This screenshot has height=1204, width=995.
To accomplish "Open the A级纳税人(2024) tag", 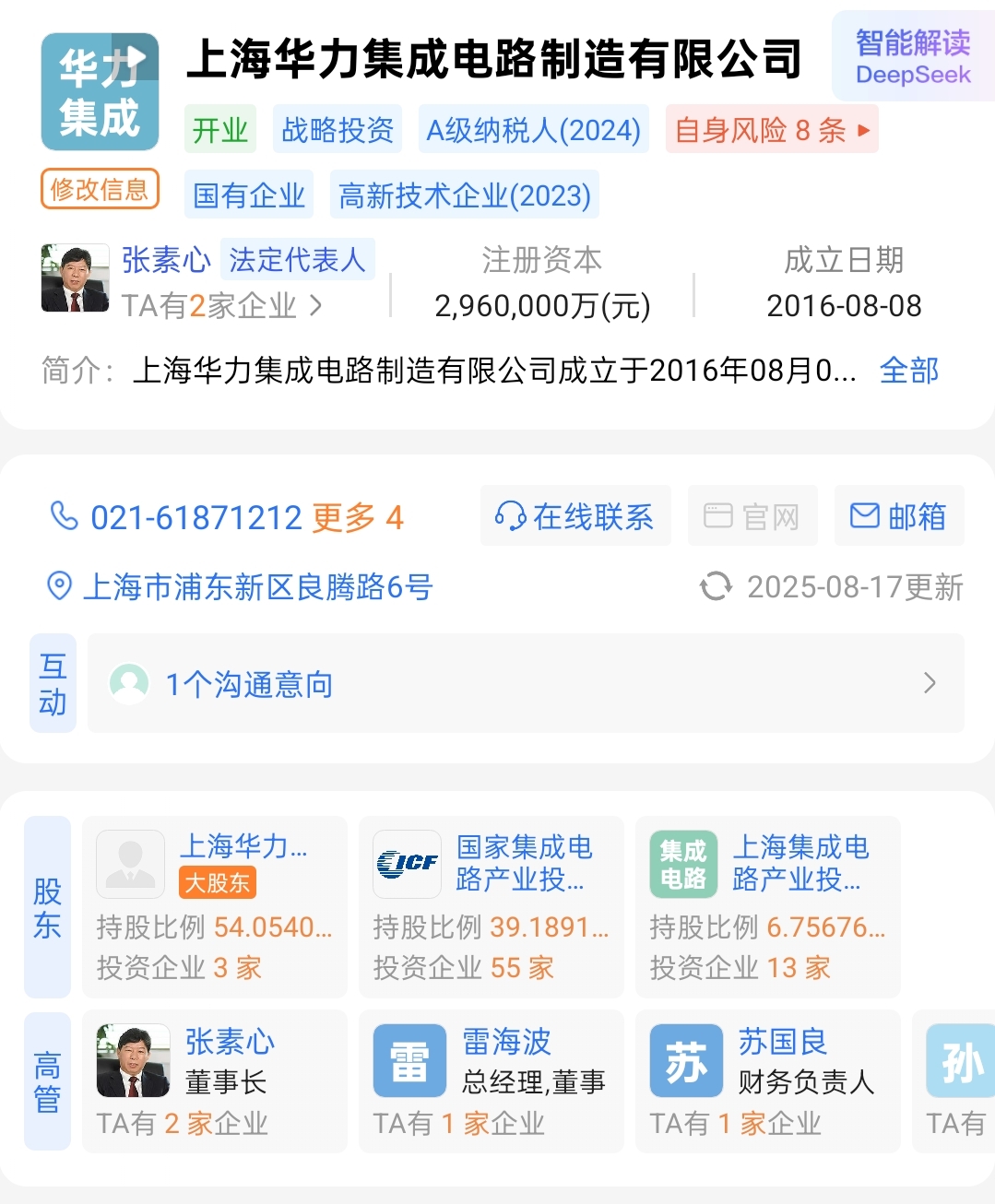I will click(533, 129).
